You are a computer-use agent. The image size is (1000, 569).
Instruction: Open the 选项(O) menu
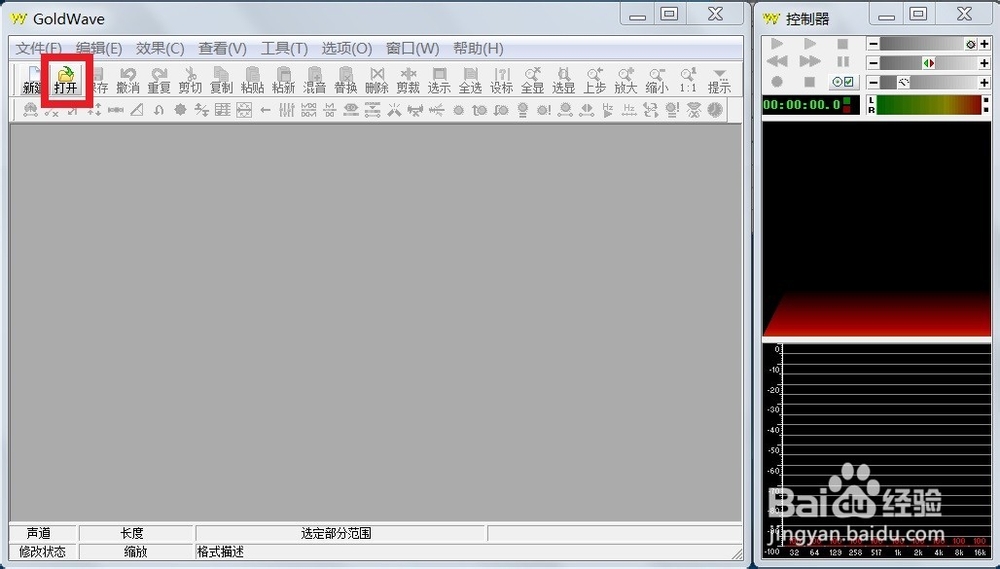coord(347,48)
